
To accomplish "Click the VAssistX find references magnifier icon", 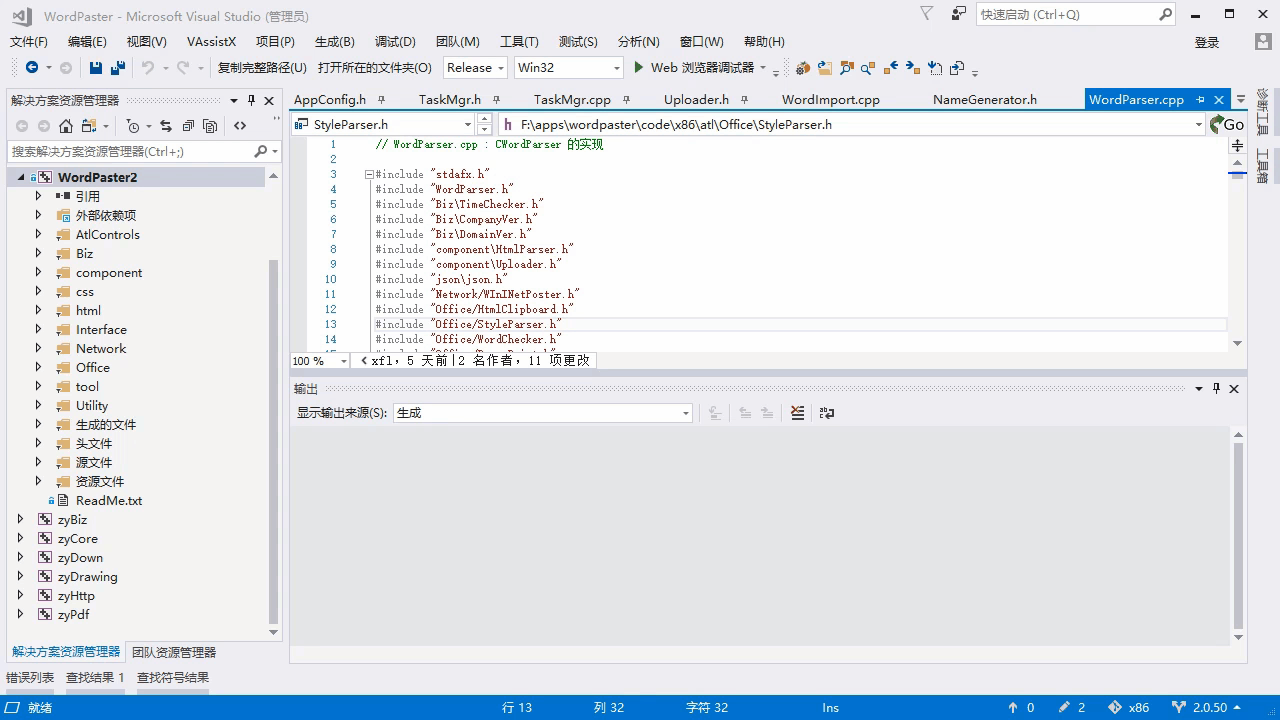I will pos(868,68).
